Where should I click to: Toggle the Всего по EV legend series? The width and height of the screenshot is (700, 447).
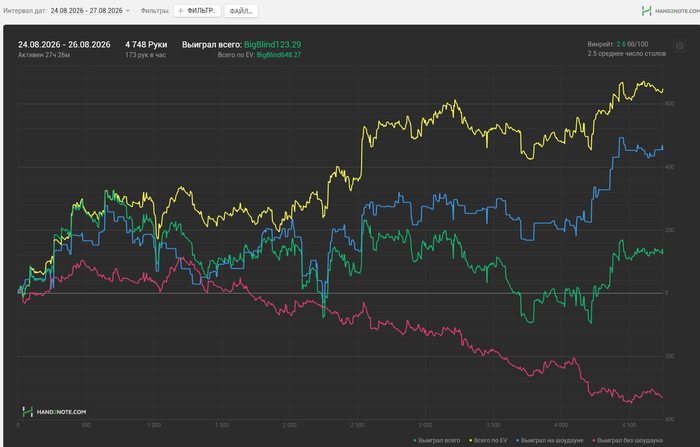coord(488,440)
